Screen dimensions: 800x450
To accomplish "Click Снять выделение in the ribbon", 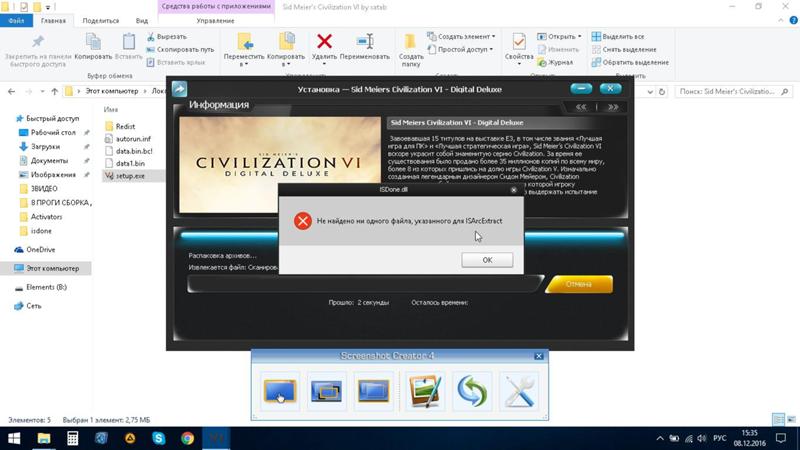I will 623,49.
